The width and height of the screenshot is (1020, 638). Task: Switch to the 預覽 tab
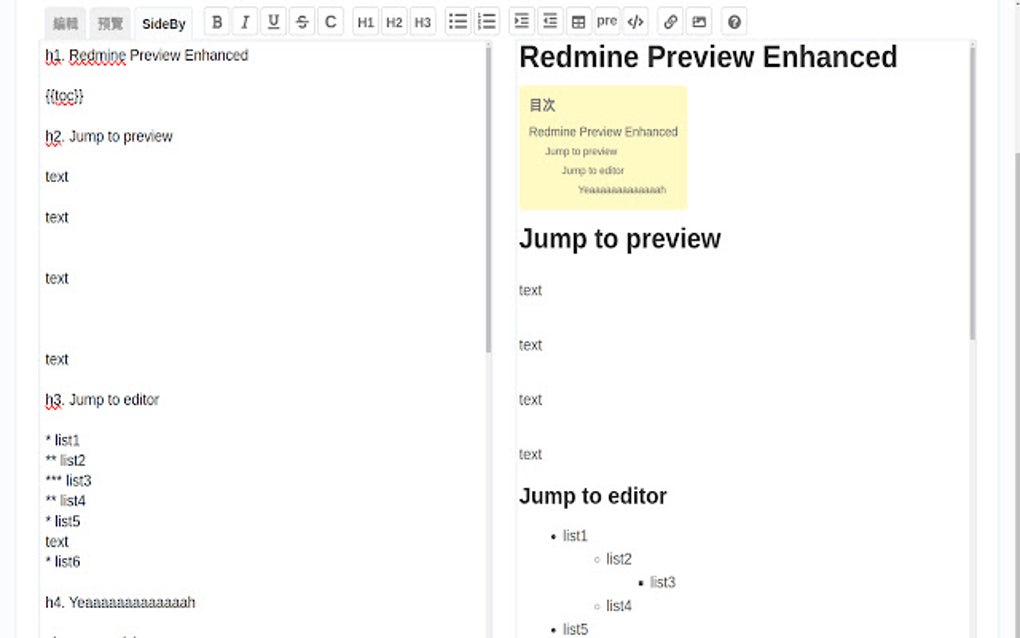109,21
